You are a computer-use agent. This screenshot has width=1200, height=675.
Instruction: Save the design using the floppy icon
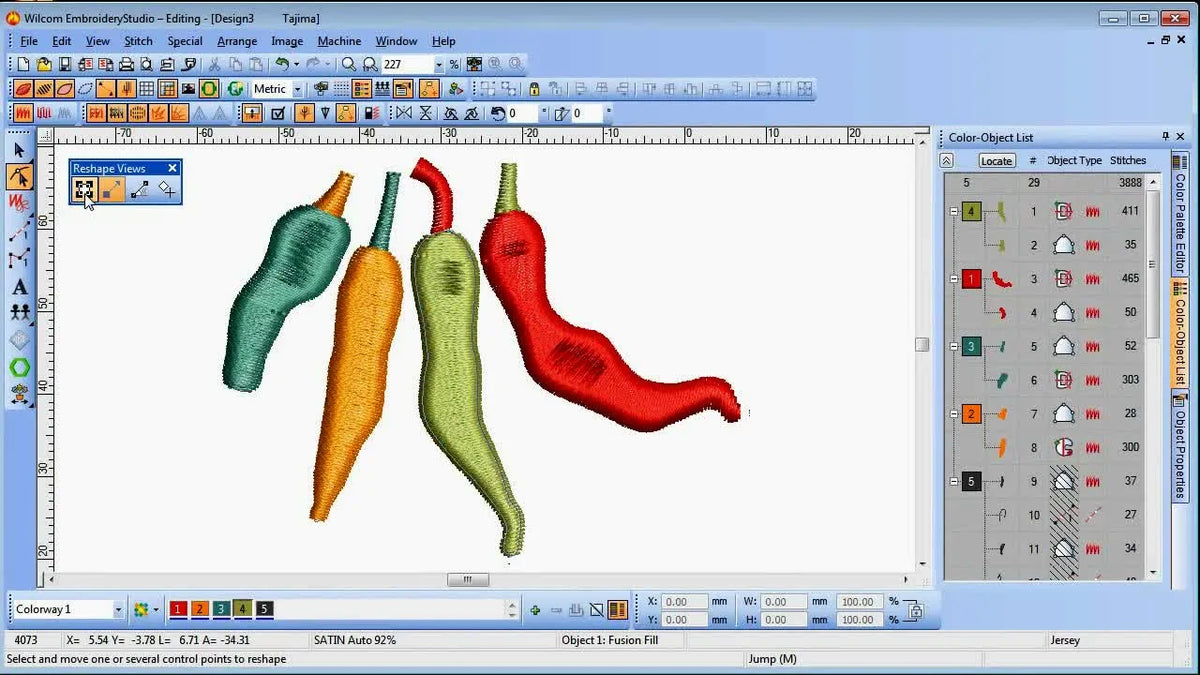64,64
